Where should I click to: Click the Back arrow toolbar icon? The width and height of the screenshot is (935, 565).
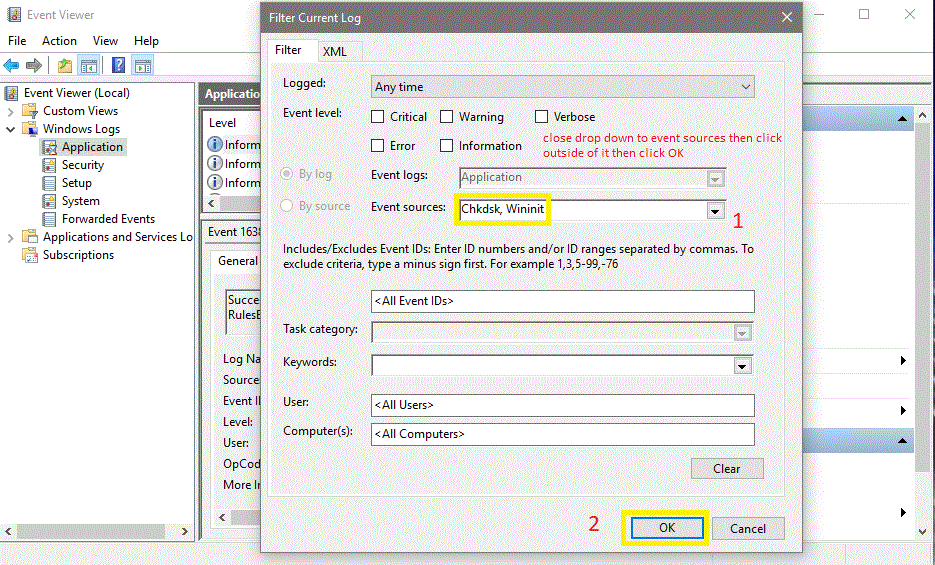(11, 65)
